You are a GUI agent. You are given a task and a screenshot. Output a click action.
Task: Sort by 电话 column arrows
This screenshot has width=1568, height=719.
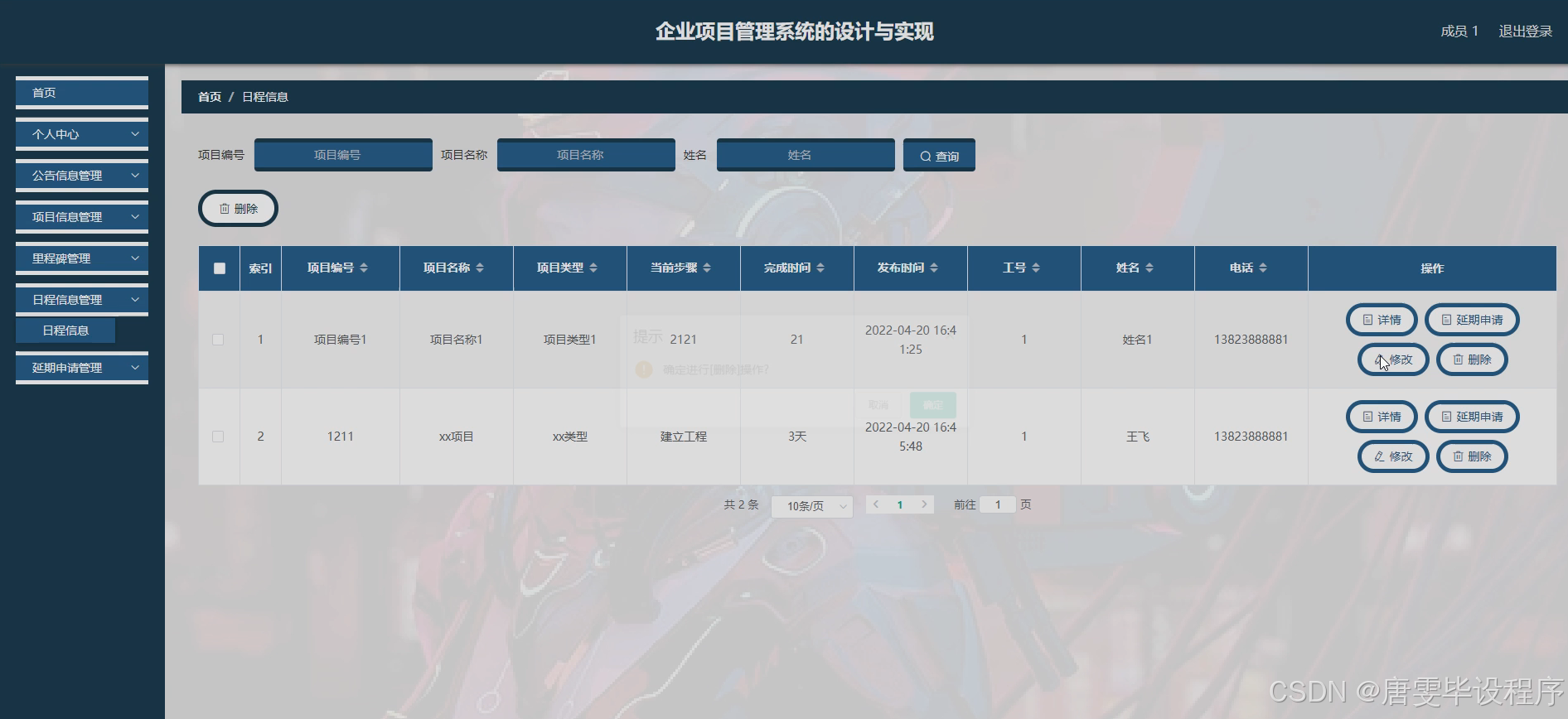(x=1263, y=268)
